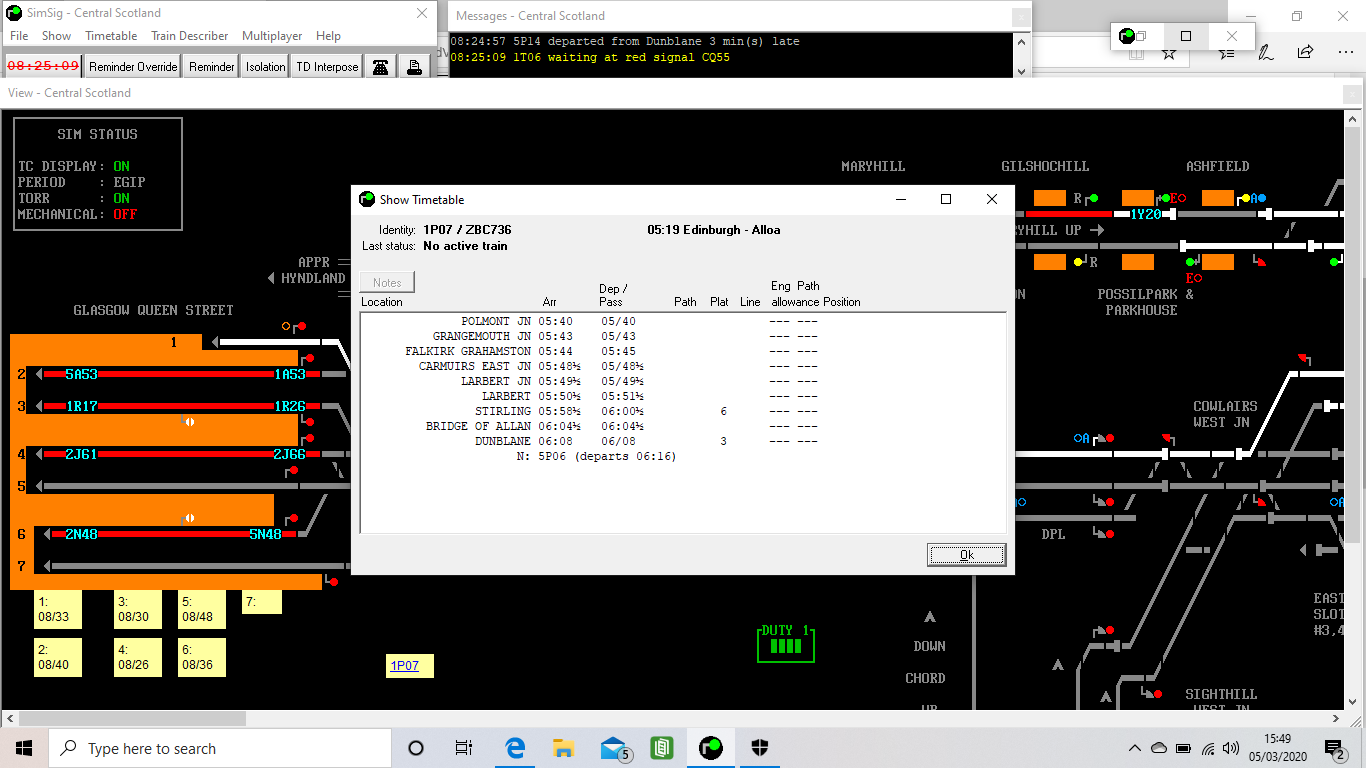1366x768 pixels.
Task: Open the Edge favorites list icon
Action: (1227, 52)
